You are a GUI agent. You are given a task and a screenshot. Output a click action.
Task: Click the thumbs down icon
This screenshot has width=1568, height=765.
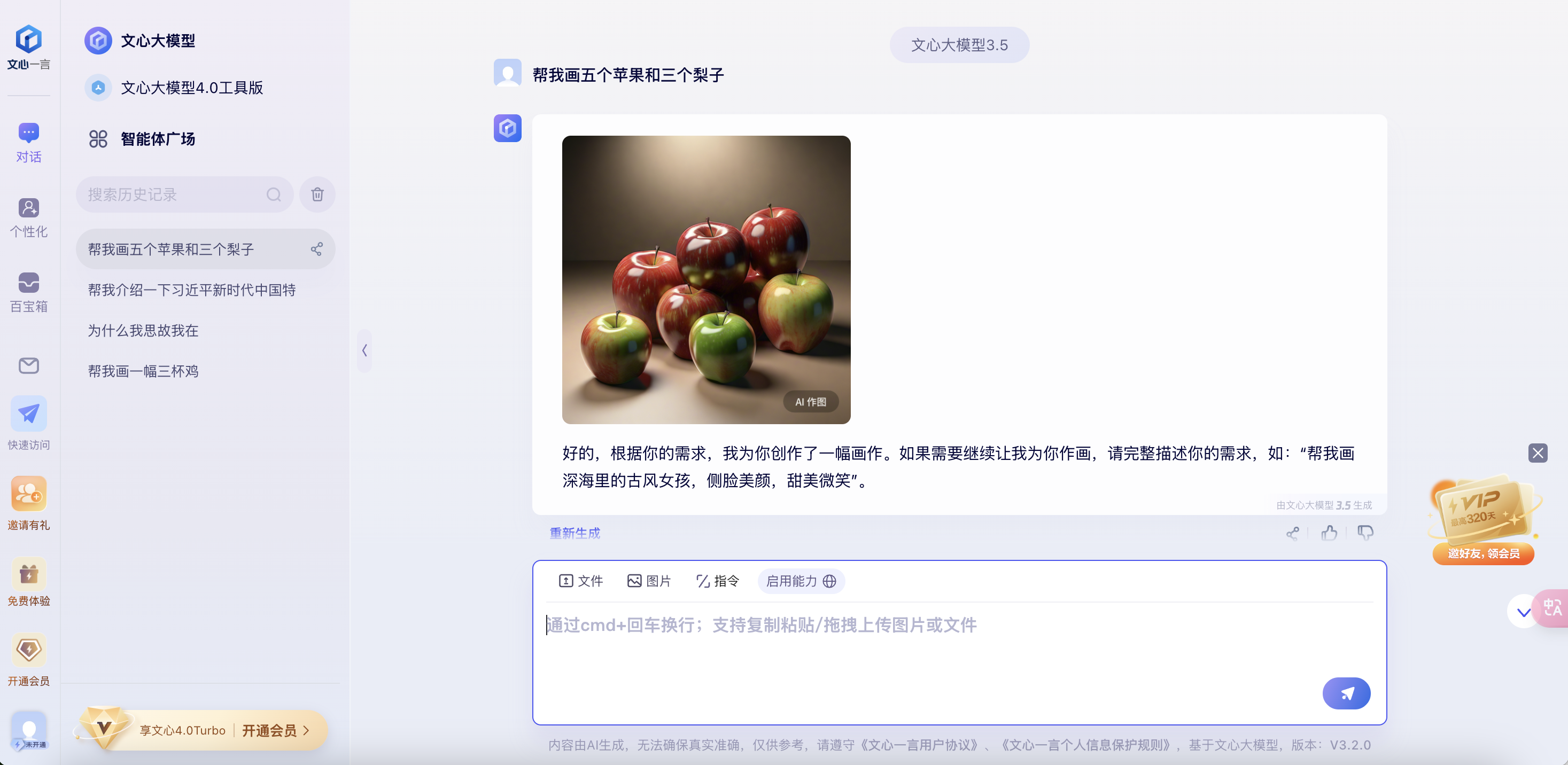[x=1365, y=533]
